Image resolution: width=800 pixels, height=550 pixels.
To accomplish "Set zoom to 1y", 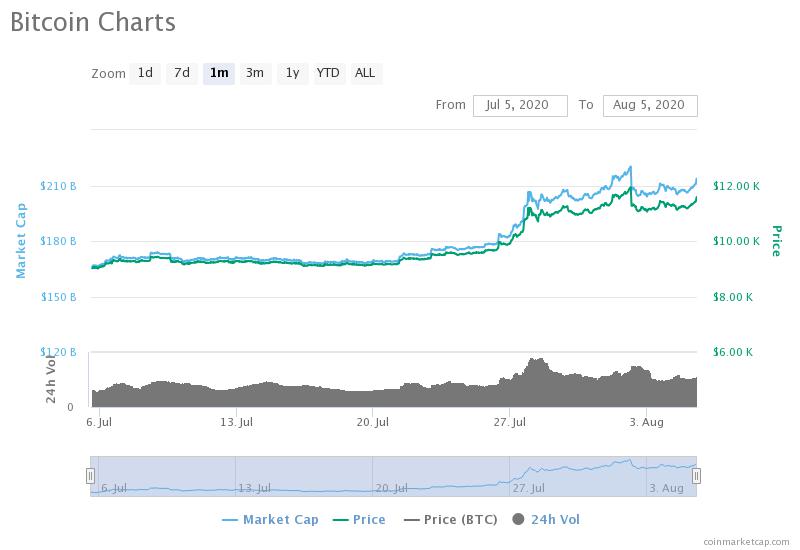I will 292,73.
